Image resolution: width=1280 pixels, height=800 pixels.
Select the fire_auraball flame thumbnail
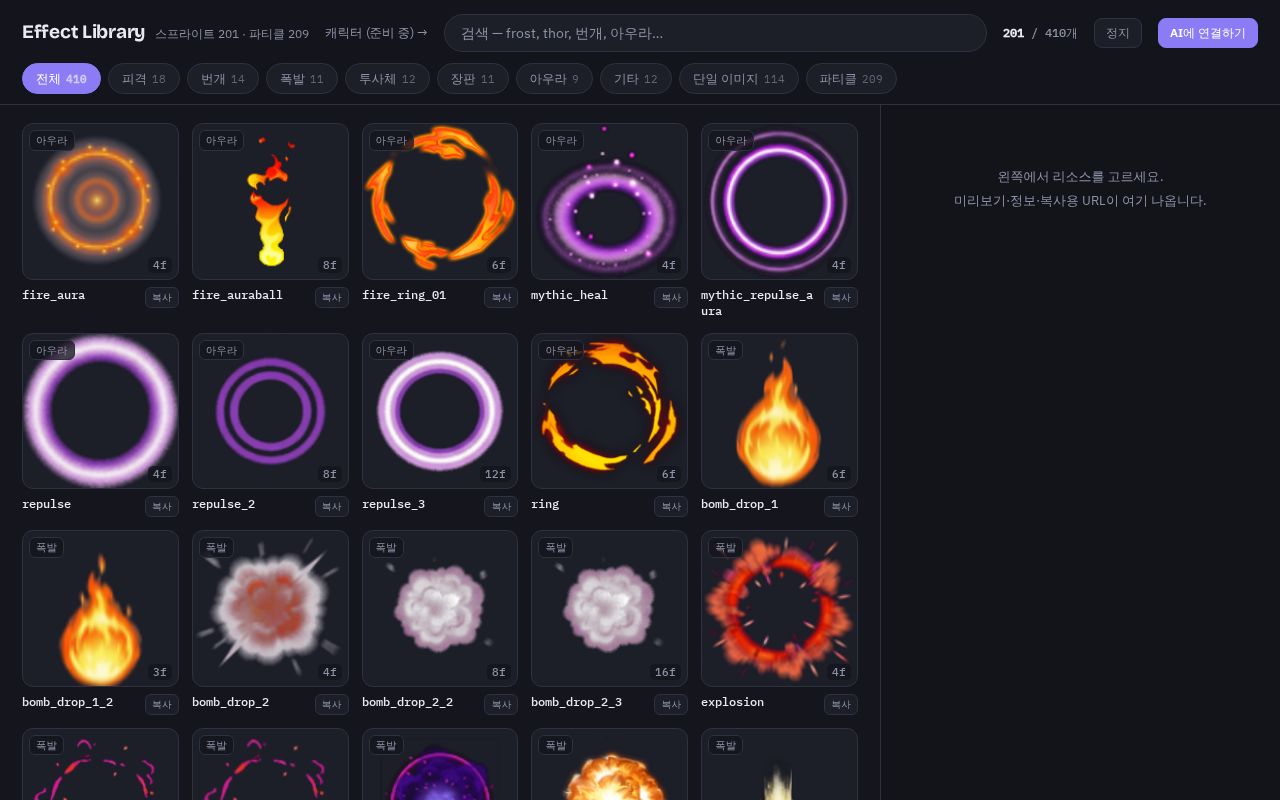[x=270, y=201]
